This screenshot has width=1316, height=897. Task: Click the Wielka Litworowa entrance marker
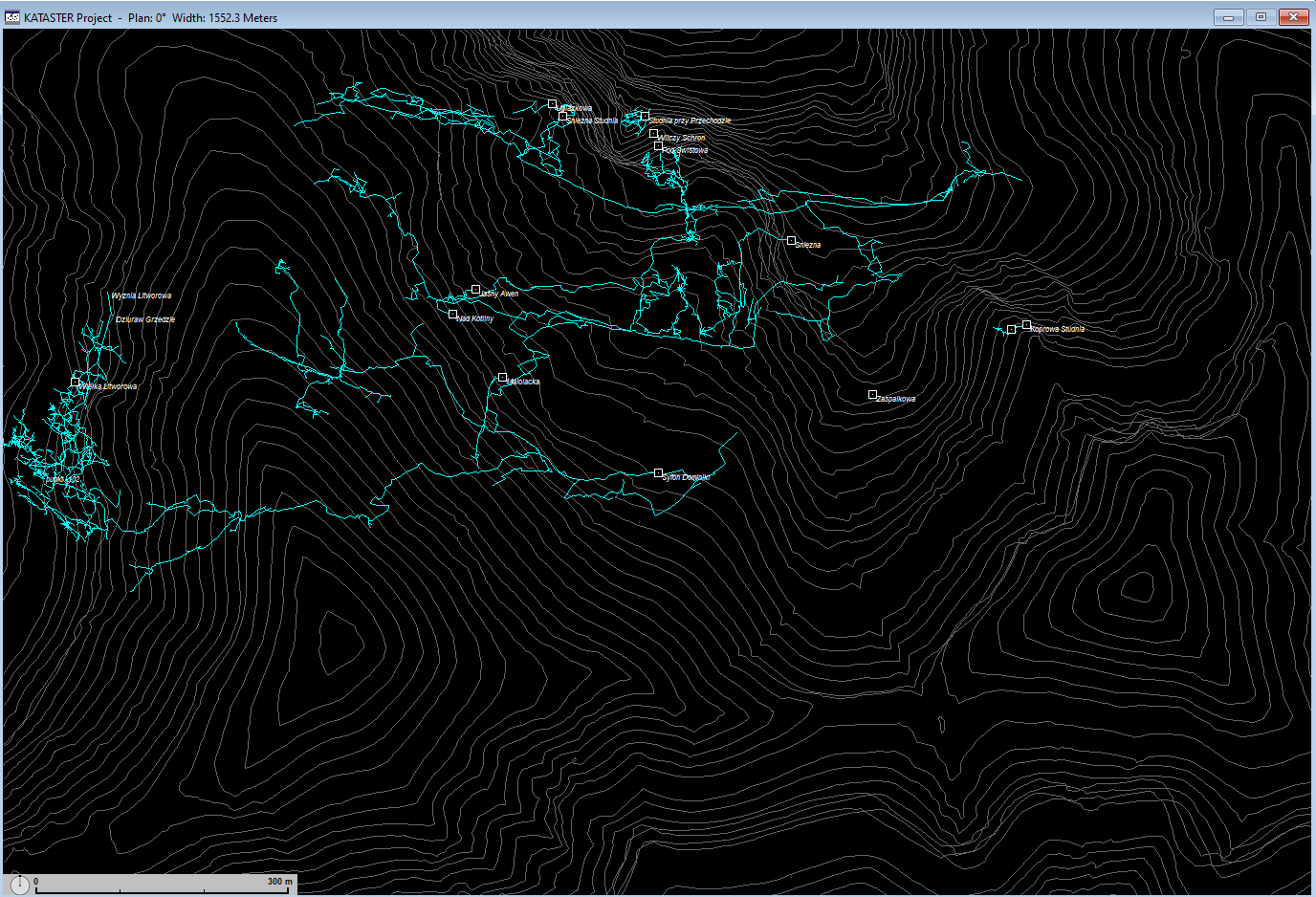click(75, 383)
